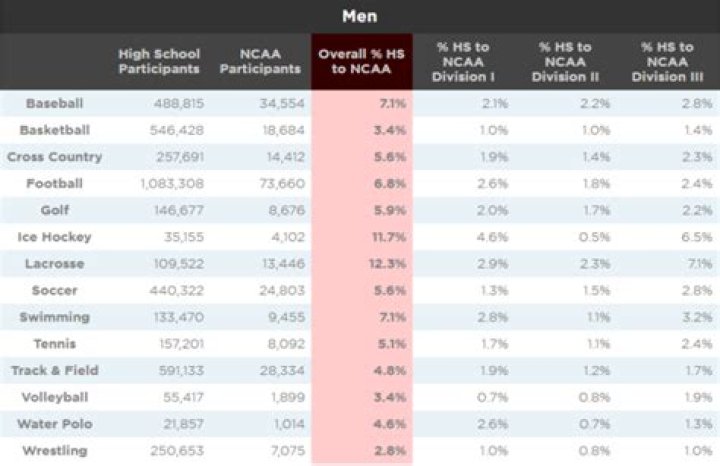Click the % HS to NCAA Division I header
This screenshot has width=720, height=466.
pos(459,61)
